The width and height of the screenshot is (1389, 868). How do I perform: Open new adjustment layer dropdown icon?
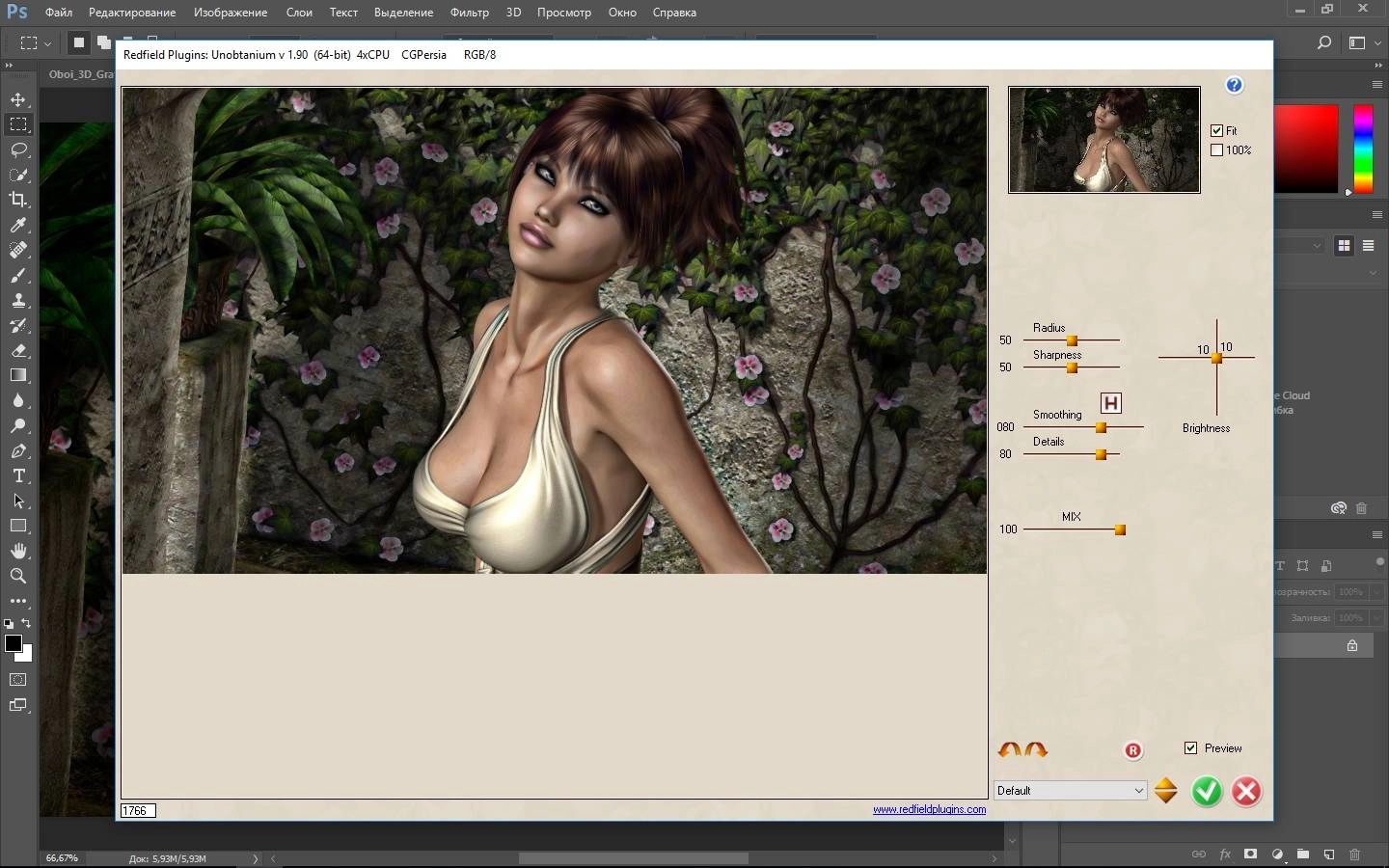coord(1276,854)
